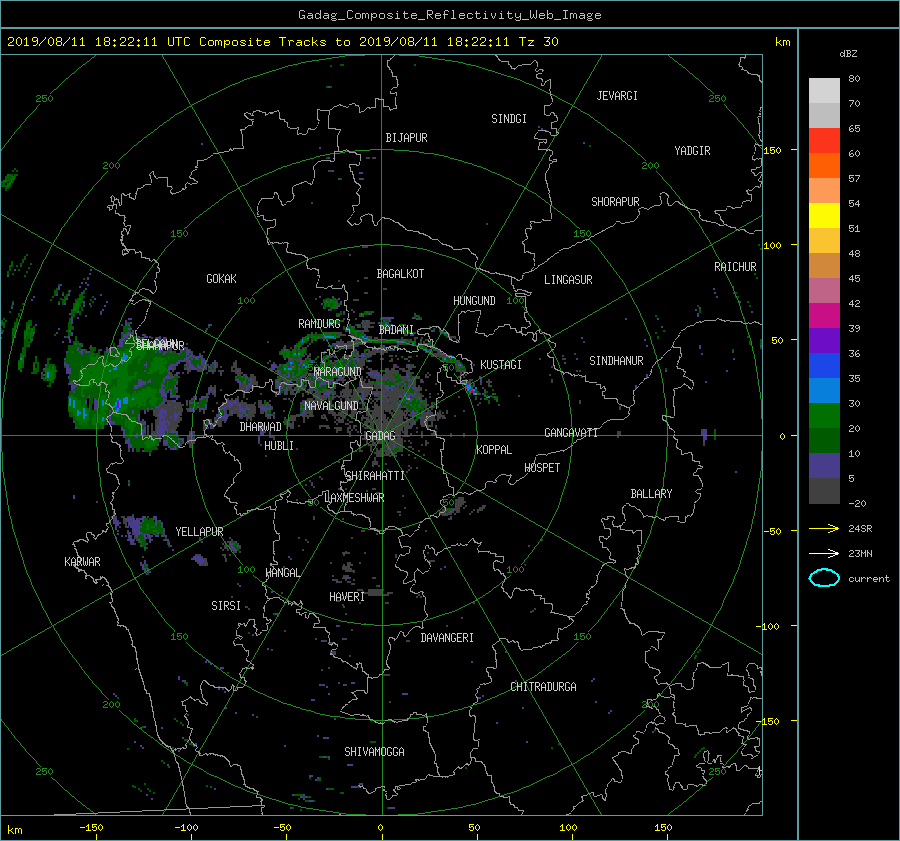Click the GADAG radar center label
The width and height of the screenshot is (900, 841).
pos(381,436)
